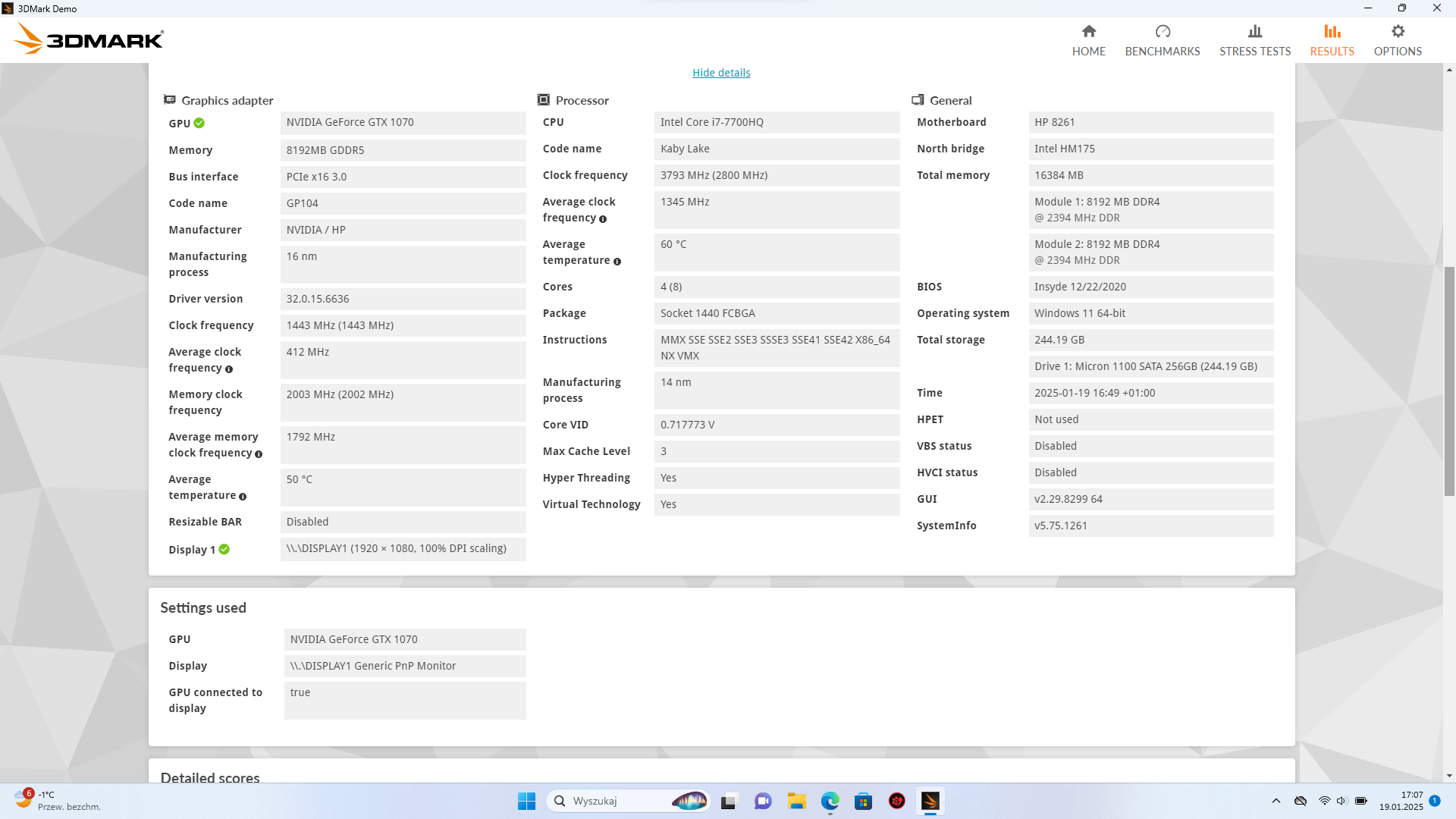This screenshot has height=819, width=1456.
Task: Open the STRESS TESTS tab
Action: point(1254,40)
